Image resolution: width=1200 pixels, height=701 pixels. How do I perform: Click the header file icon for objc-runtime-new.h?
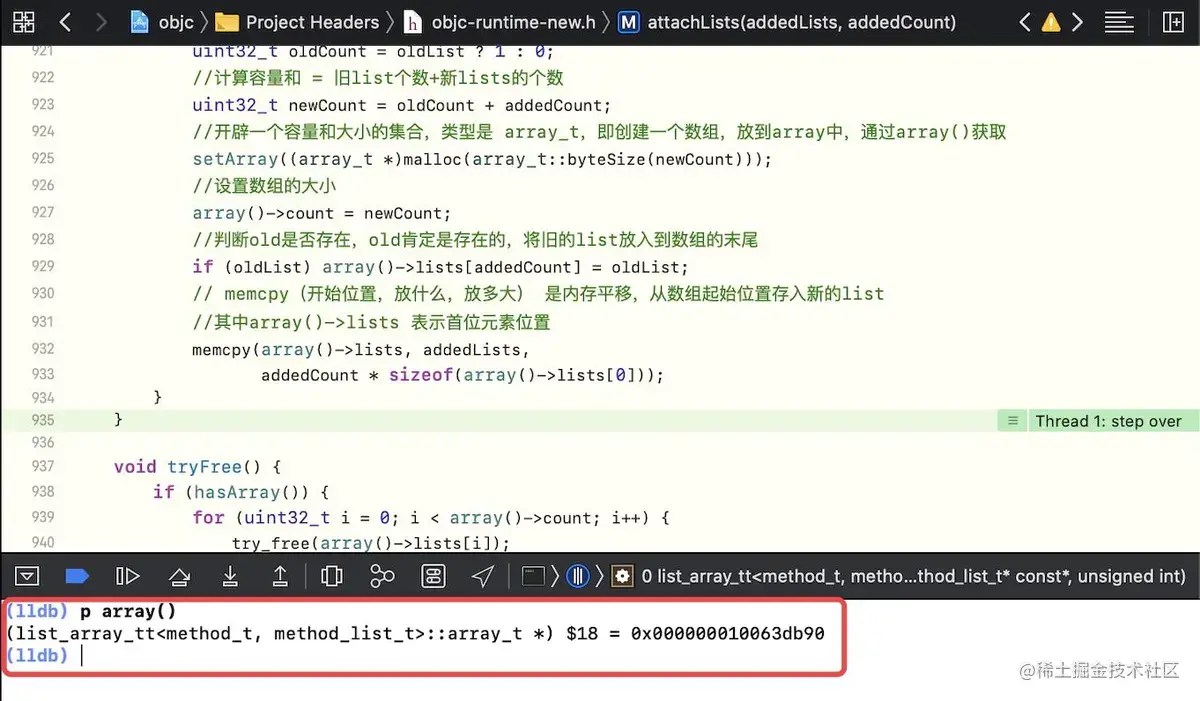coord(413,22)
